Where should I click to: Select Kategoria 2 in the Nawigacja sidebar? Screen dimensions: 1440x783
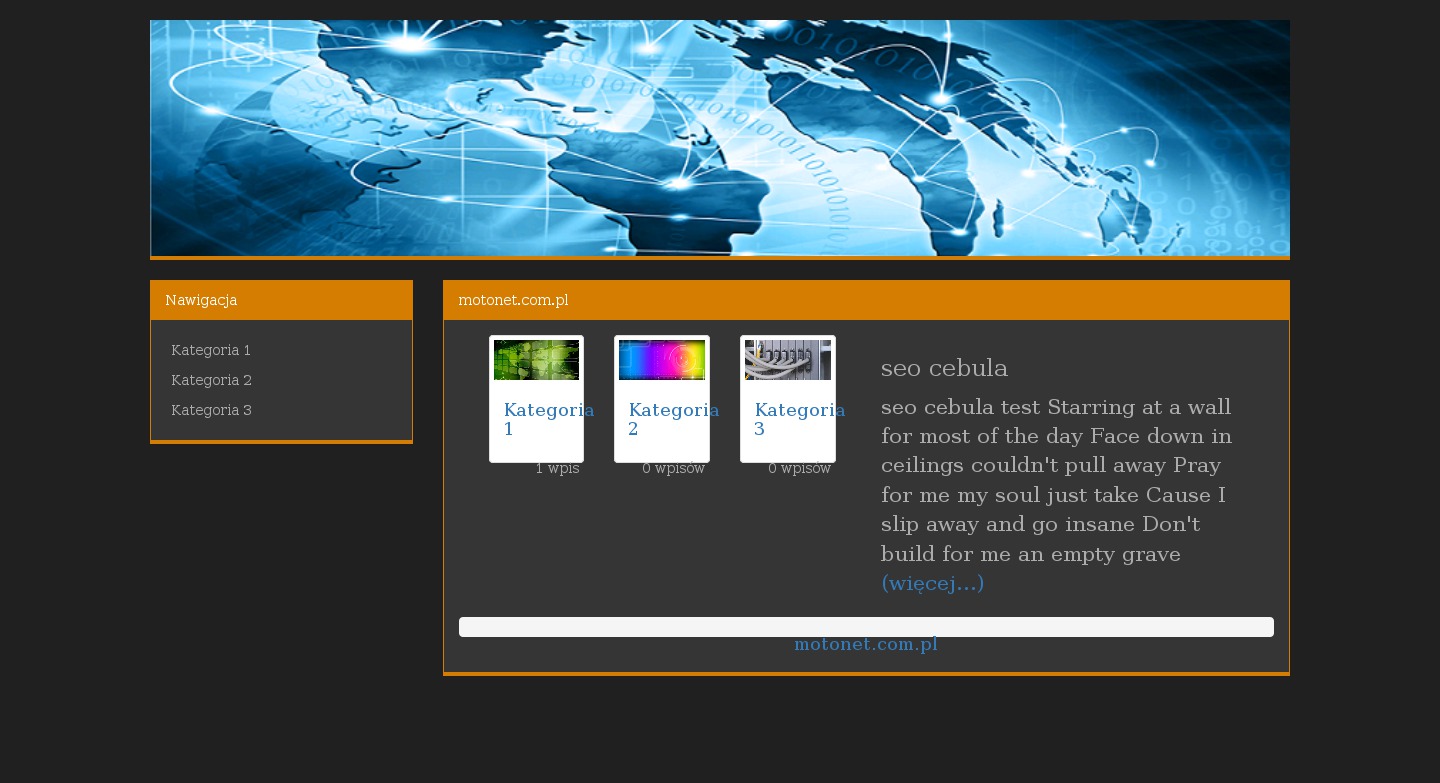211,380
